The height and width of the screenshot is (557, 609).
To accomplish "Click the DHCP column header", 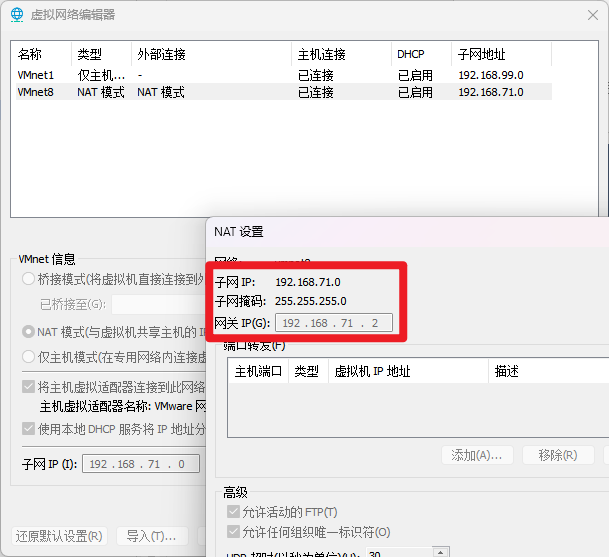I will point(411,54).
